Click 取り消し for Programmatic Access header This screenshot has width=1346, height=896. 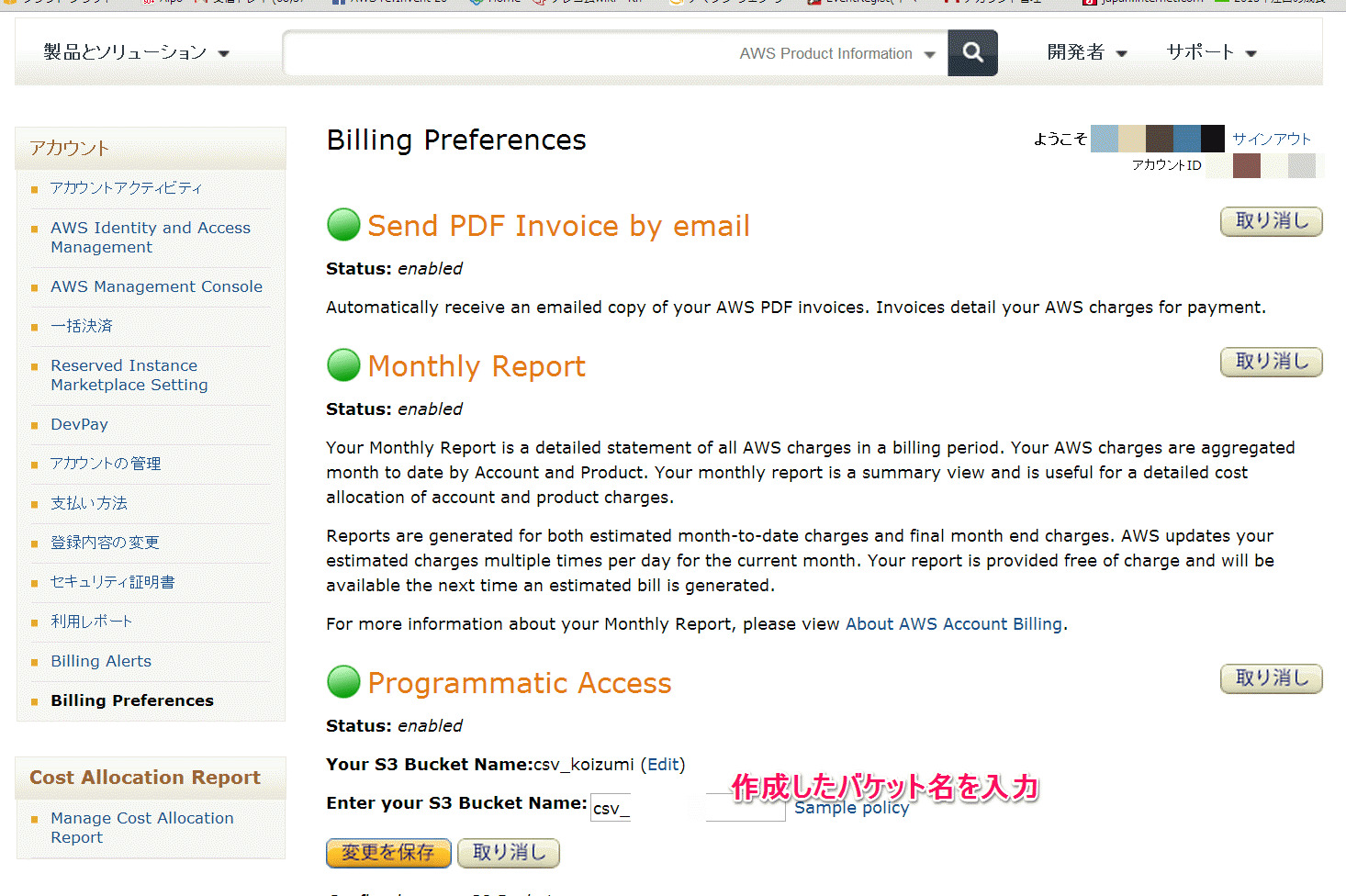coord(1272,678)
